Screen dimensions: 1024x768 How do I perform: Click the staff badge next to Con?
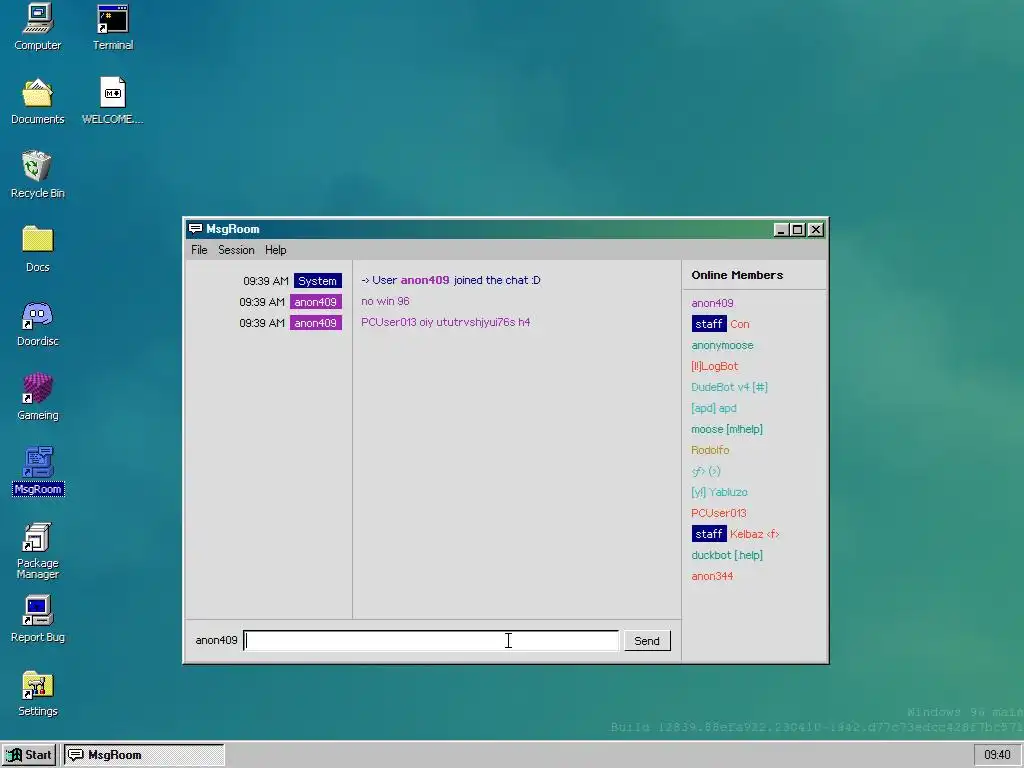(x=709, y=324)
